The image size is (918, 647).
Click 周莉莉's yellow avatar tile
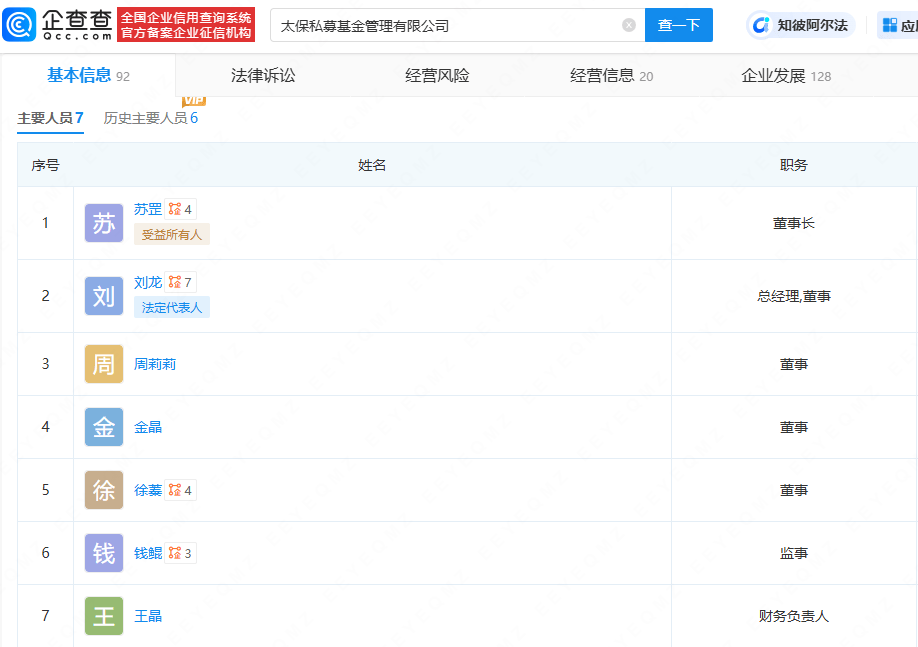tap(104, 364)
